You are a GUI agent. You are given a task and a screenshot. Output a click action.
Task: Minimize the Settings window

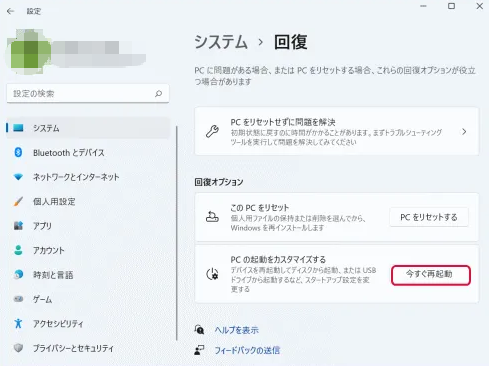click(423, 6)
